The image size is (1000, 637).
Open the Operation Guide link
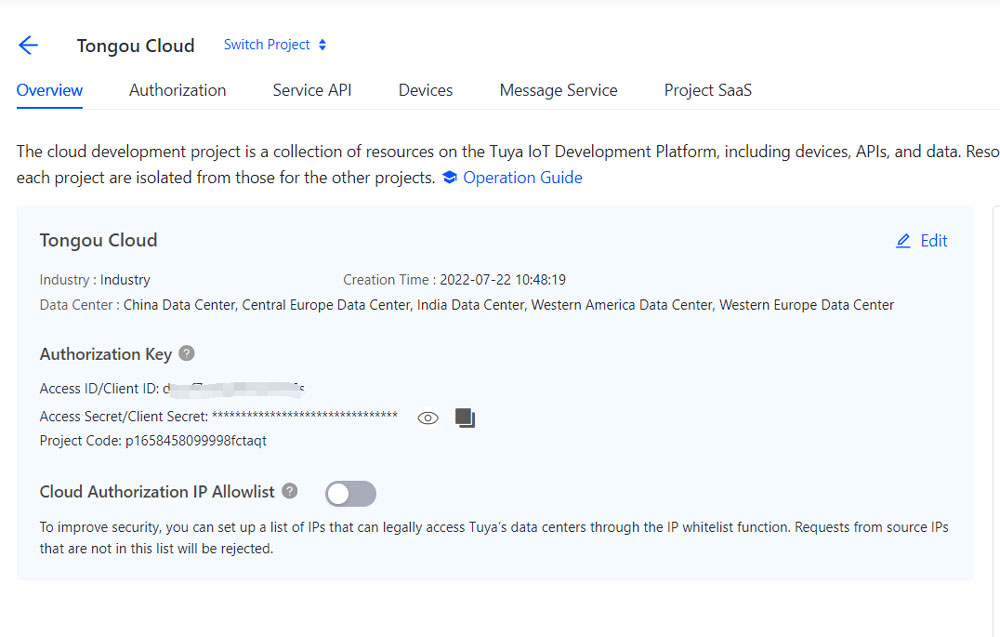522,178
